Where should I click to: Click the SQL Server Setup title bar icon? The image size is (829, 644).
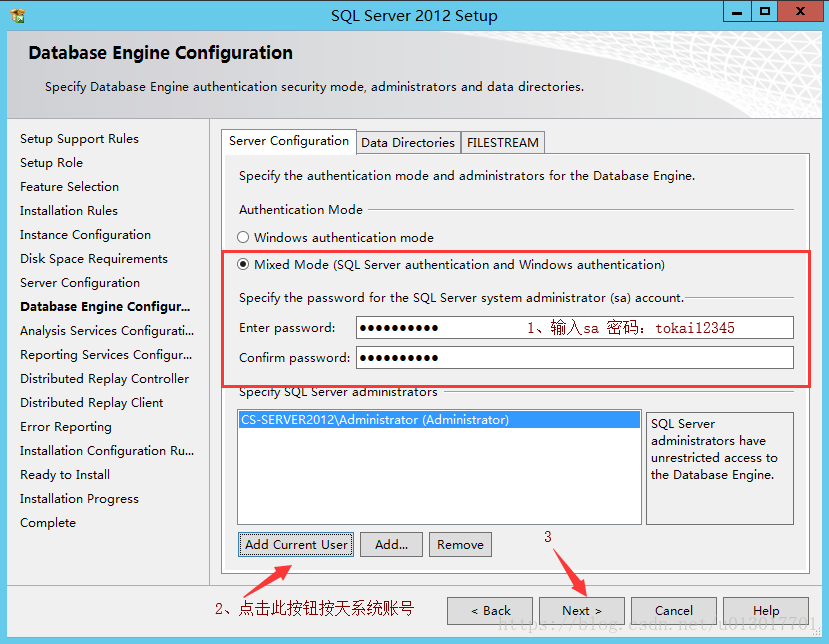click(18, 15)
